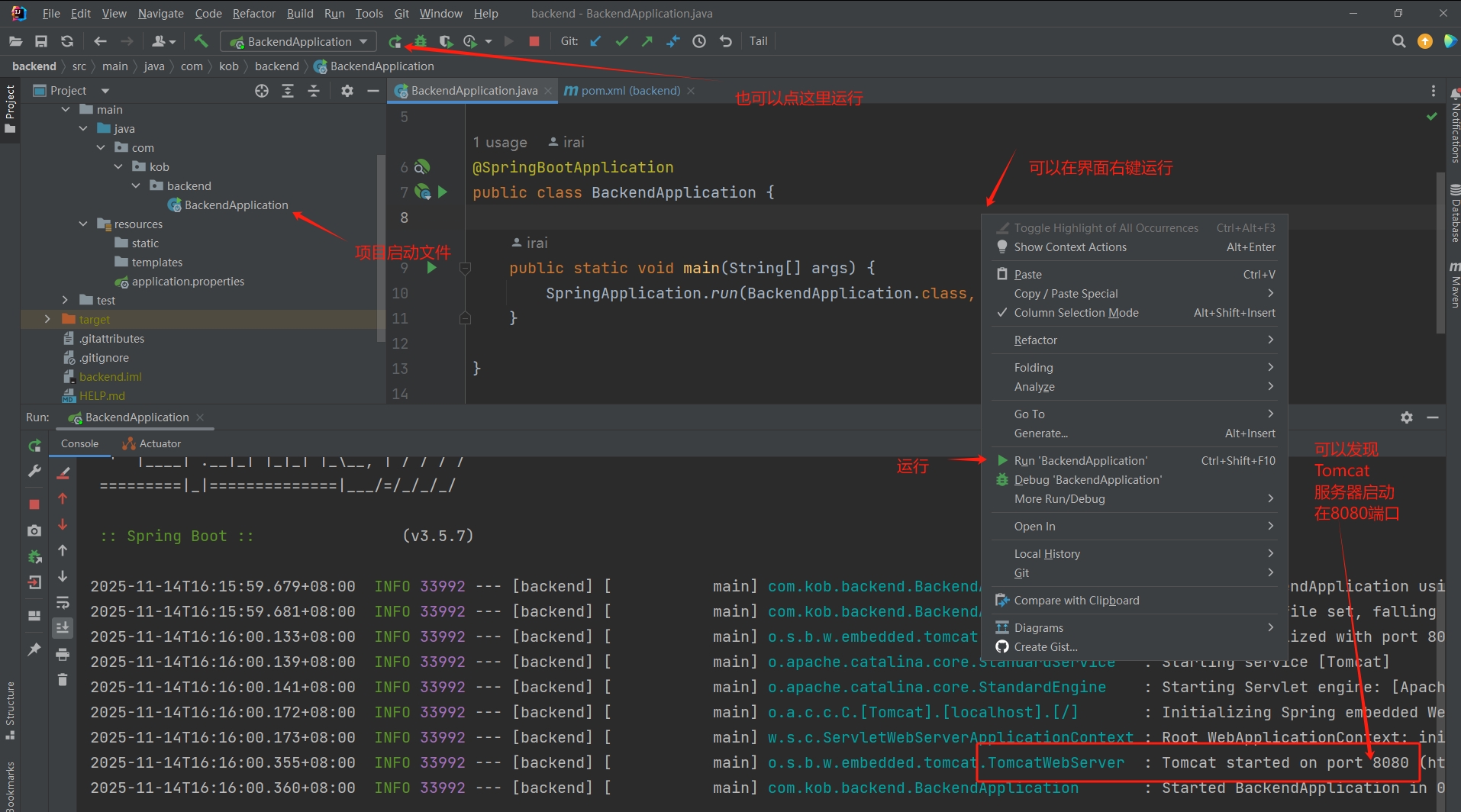Open the Actuator tab in Run panel

160,443
